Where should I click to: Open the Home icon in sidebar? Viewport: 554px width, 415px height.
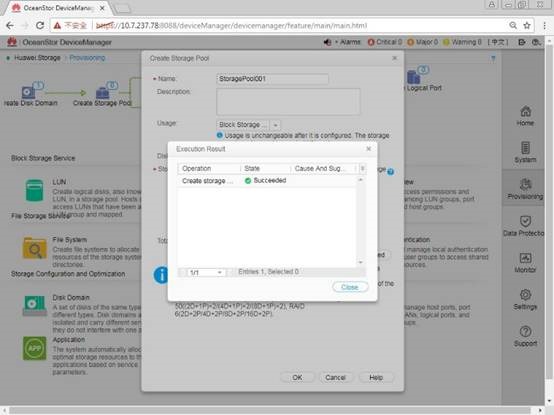click(x=525, y=112)
